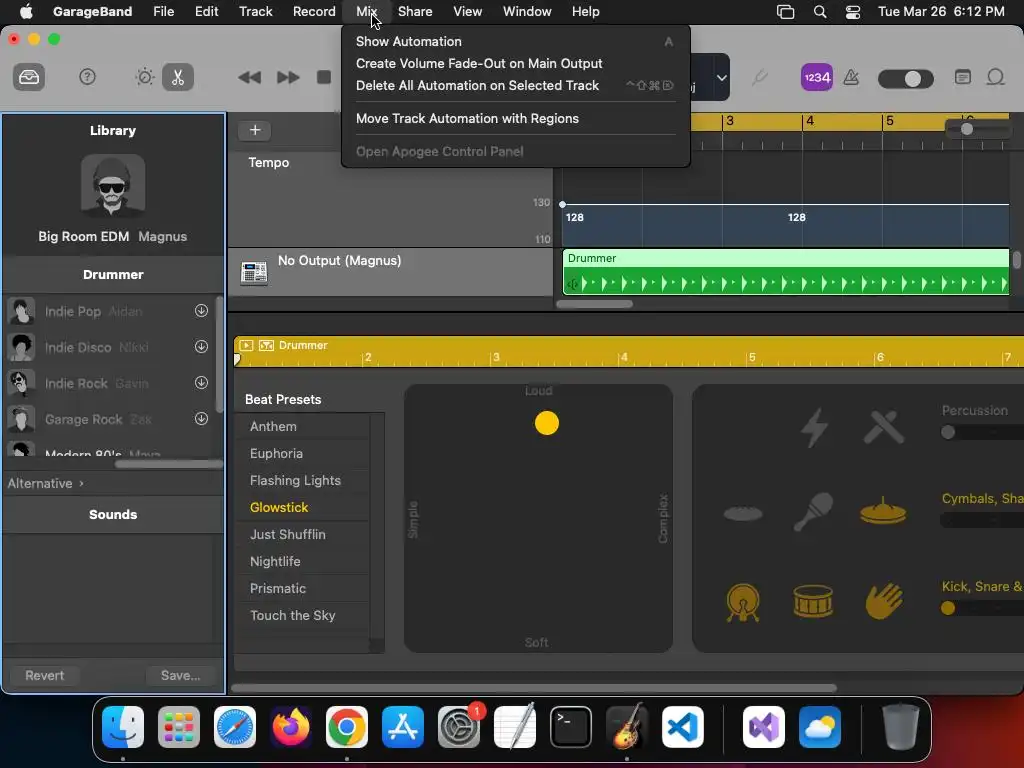Click the Stop transport button
Viewport: 1024px width, 768px height.
pos(324,77)
